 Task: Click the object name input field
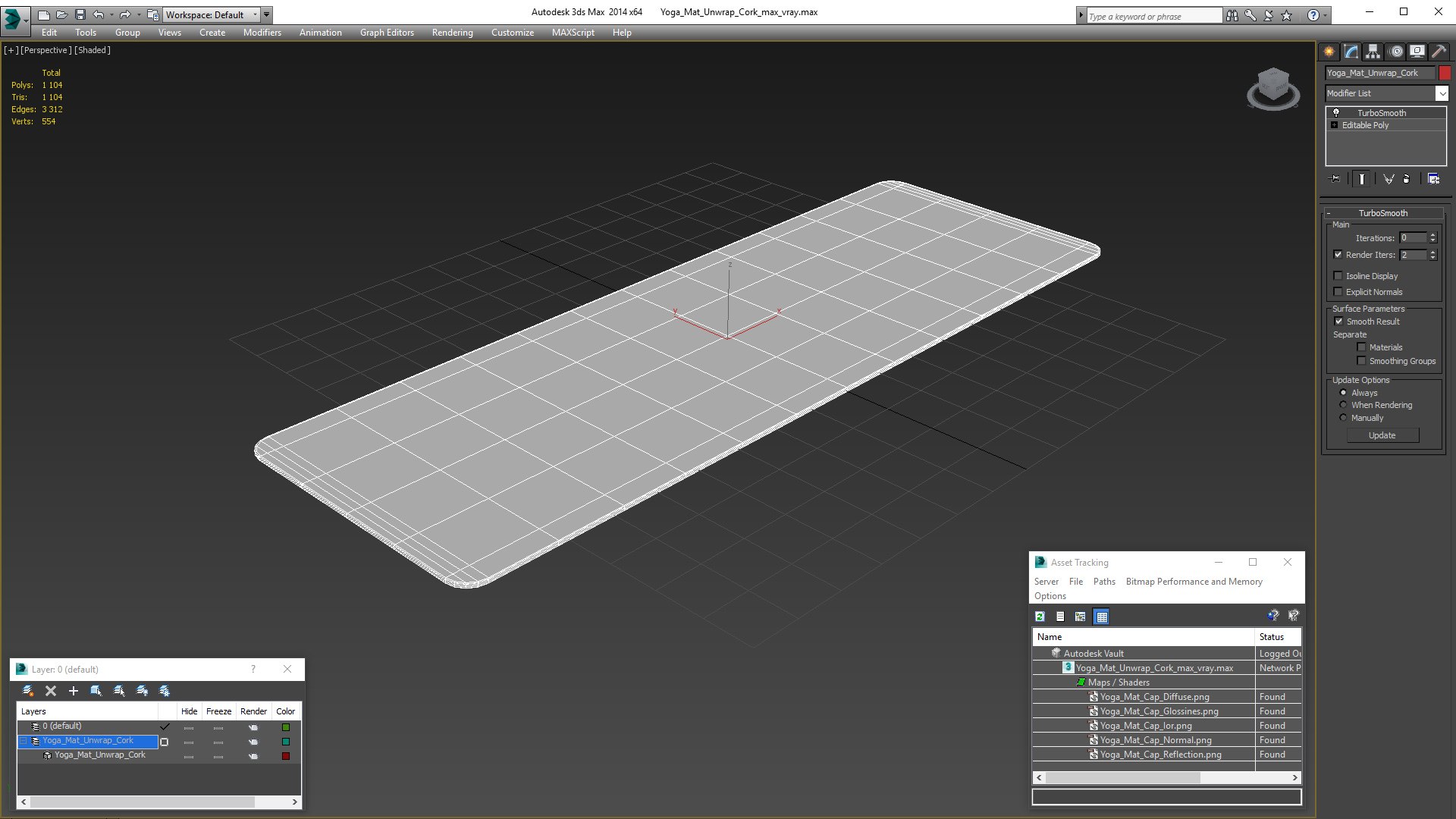1379,73
